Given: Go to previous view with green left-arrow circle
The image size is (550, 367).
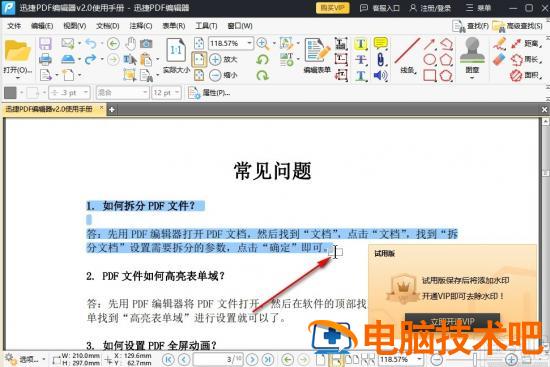Looking at the screenshot, I should pyautogui.click(x=113, y=44).
